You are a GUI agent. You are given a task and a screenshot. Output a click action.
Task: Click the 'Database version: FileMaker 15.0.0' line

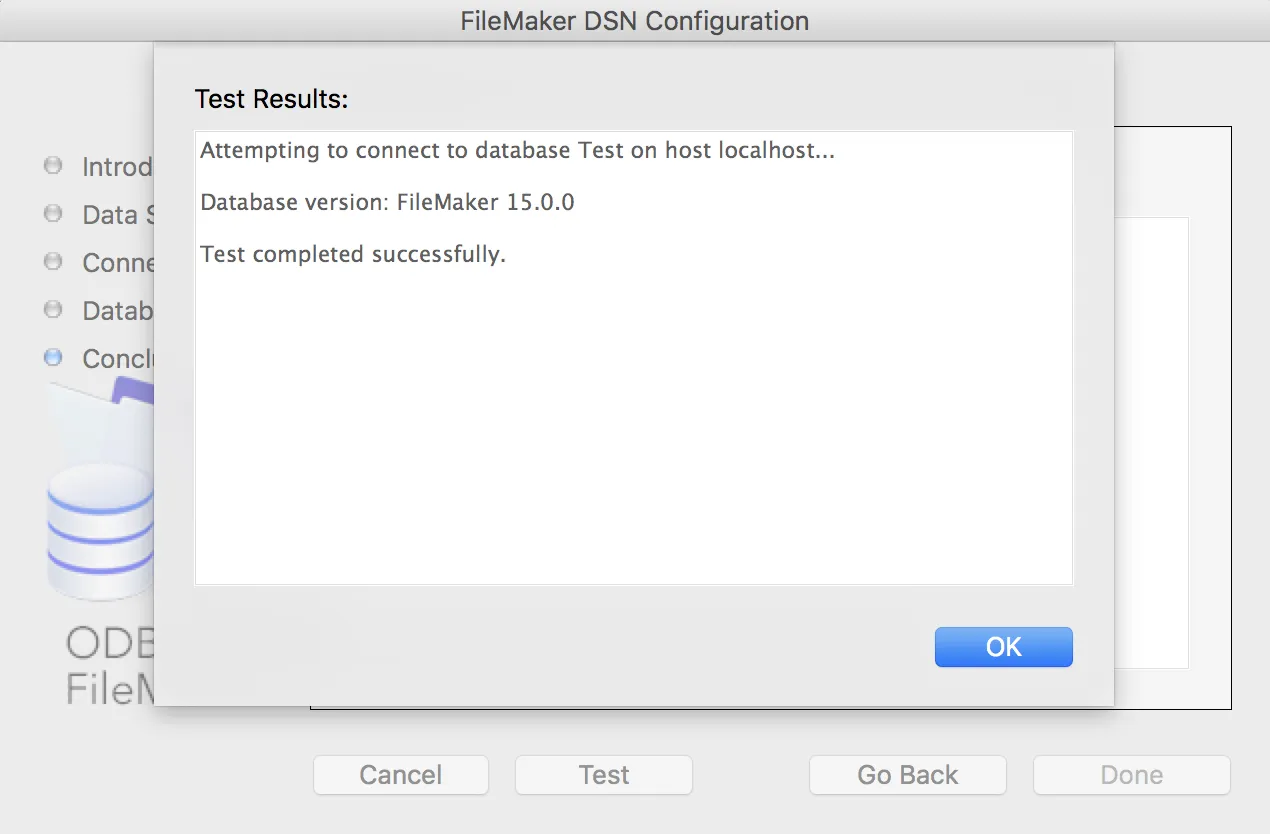387,203
